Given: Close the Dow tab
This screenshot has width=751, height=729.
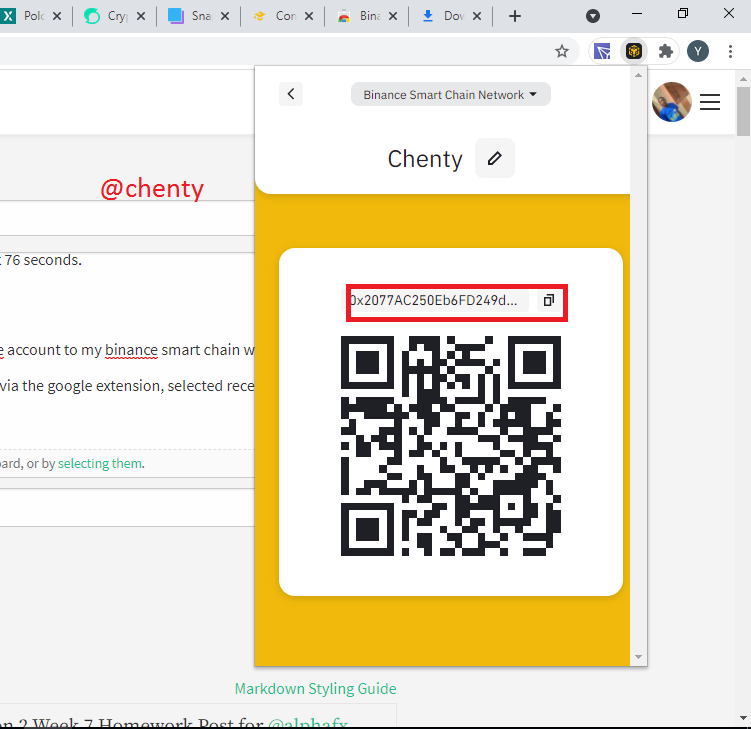Looking at the screenshot, I should click(477, 16).
